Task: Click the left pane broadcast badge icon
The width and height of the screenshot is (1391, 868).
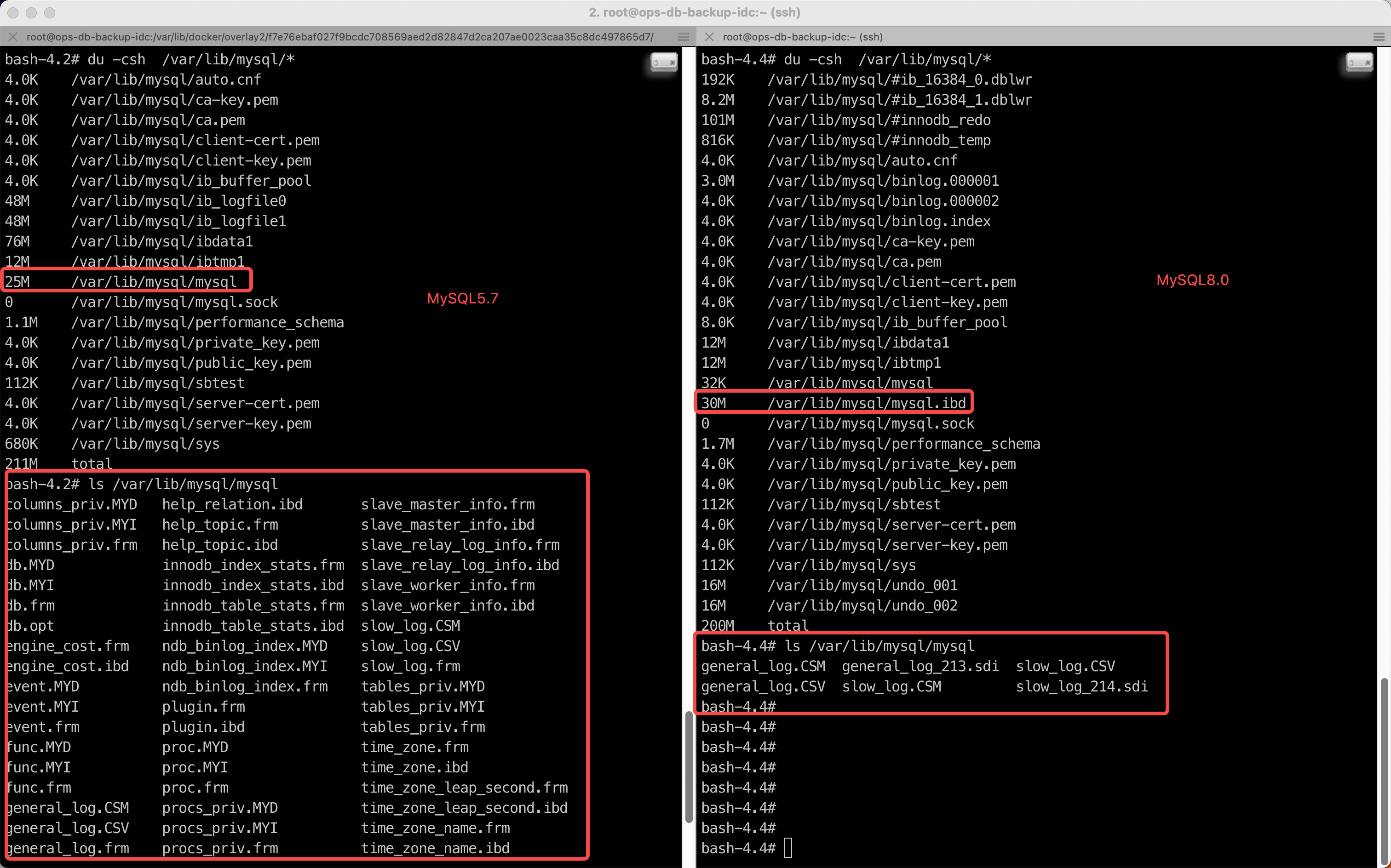Action: click(664, 62)
